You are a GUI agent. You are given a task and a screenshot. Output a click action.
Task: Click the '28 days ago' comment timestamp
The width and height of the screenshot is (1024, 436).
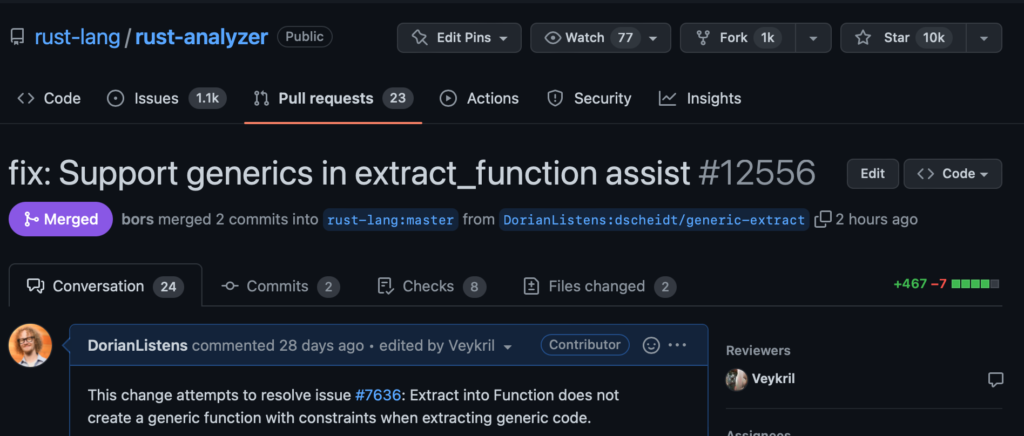coord(321,345)
